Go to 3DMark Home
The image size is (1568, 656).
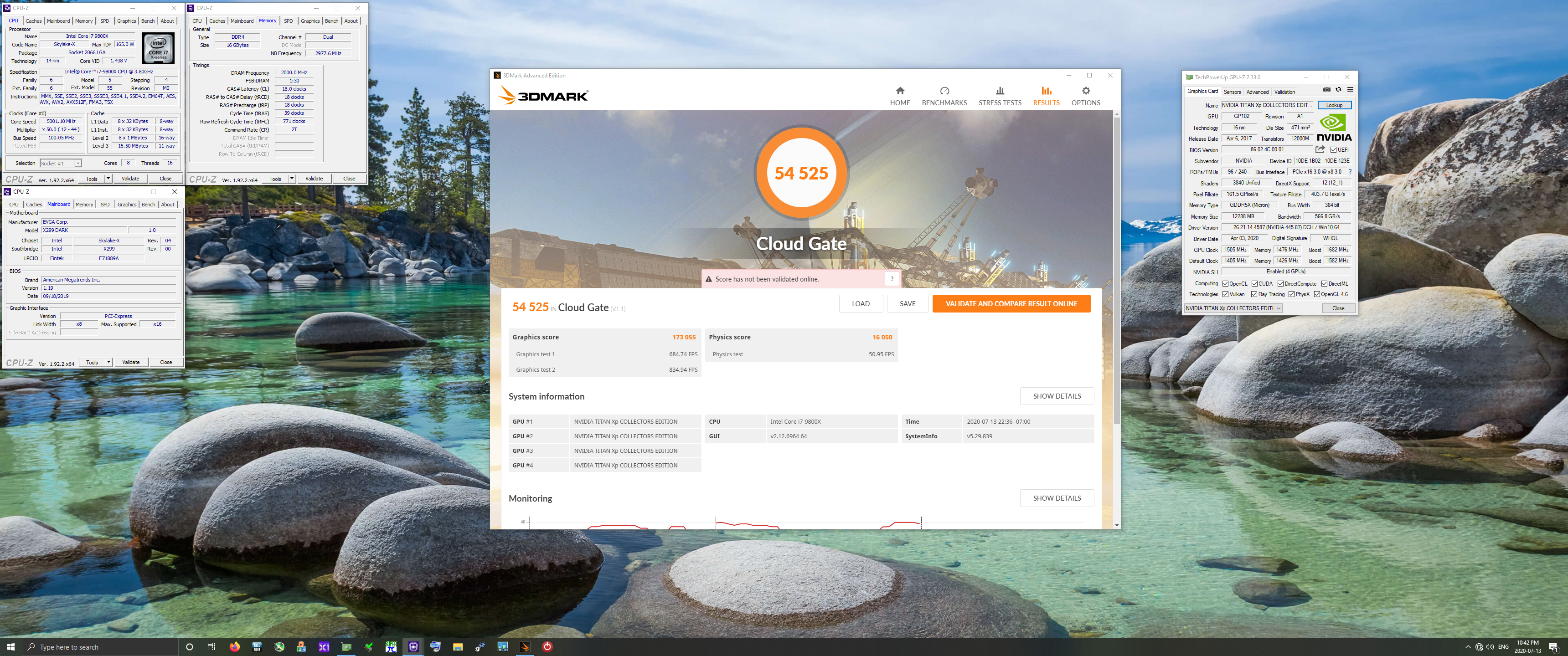[900, 96]
